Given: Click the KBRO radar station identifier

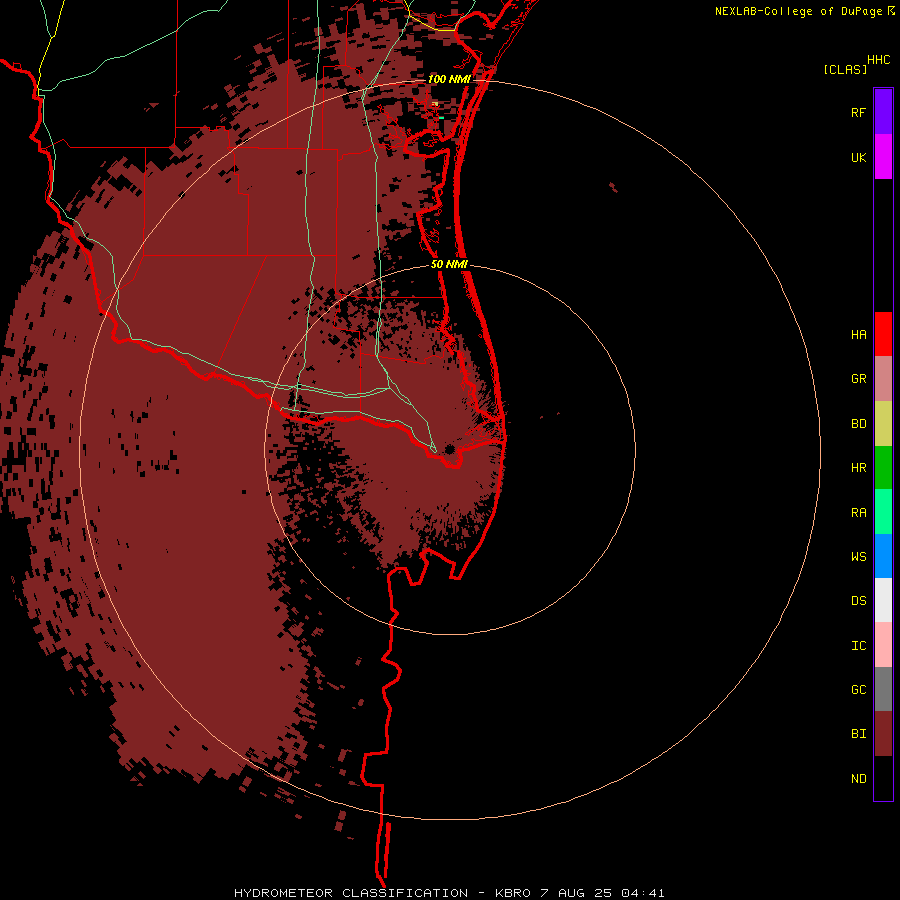Looking at the screenshot, I should [513, 893].
